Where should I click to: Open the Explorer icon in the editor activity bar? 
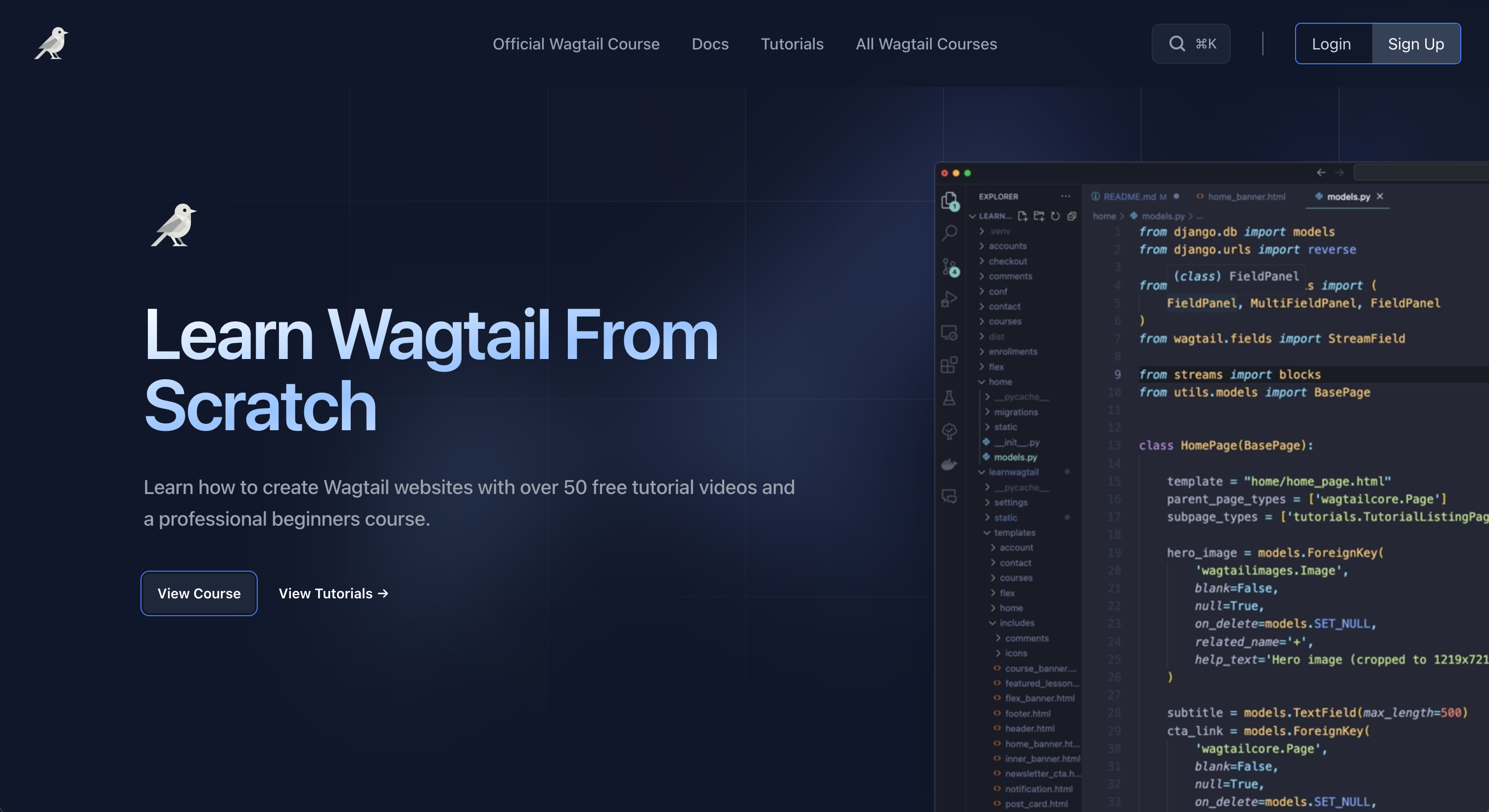coord(949,201)
